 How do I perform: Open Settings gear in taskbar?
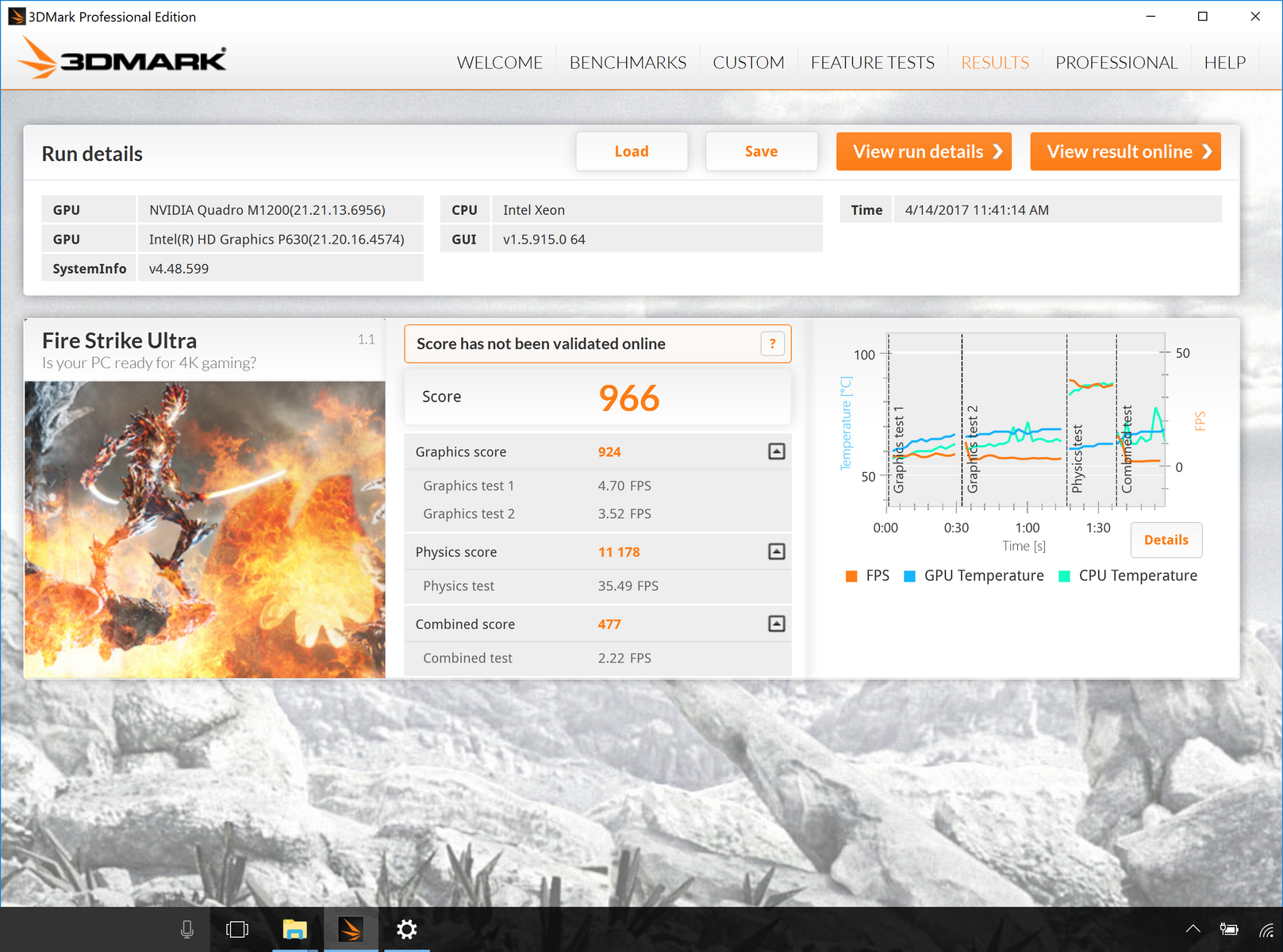(407, 929)
